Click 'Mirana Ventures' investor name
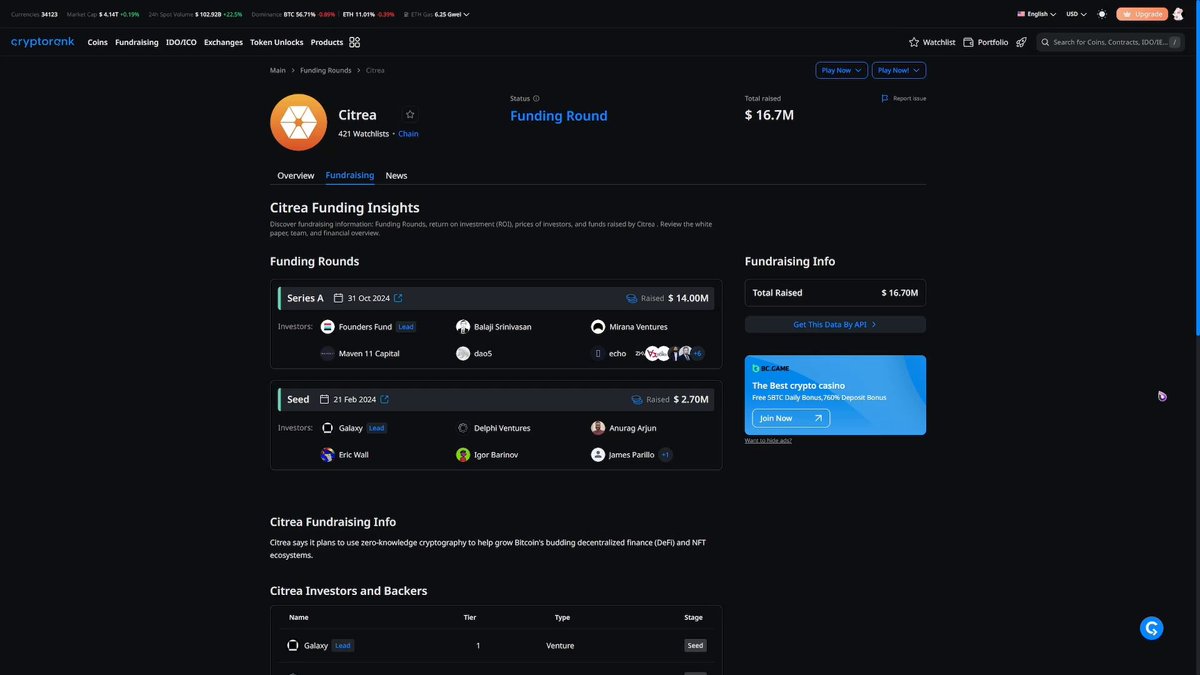The height and width of the screenshot is (675, 1200). [638, 327]
